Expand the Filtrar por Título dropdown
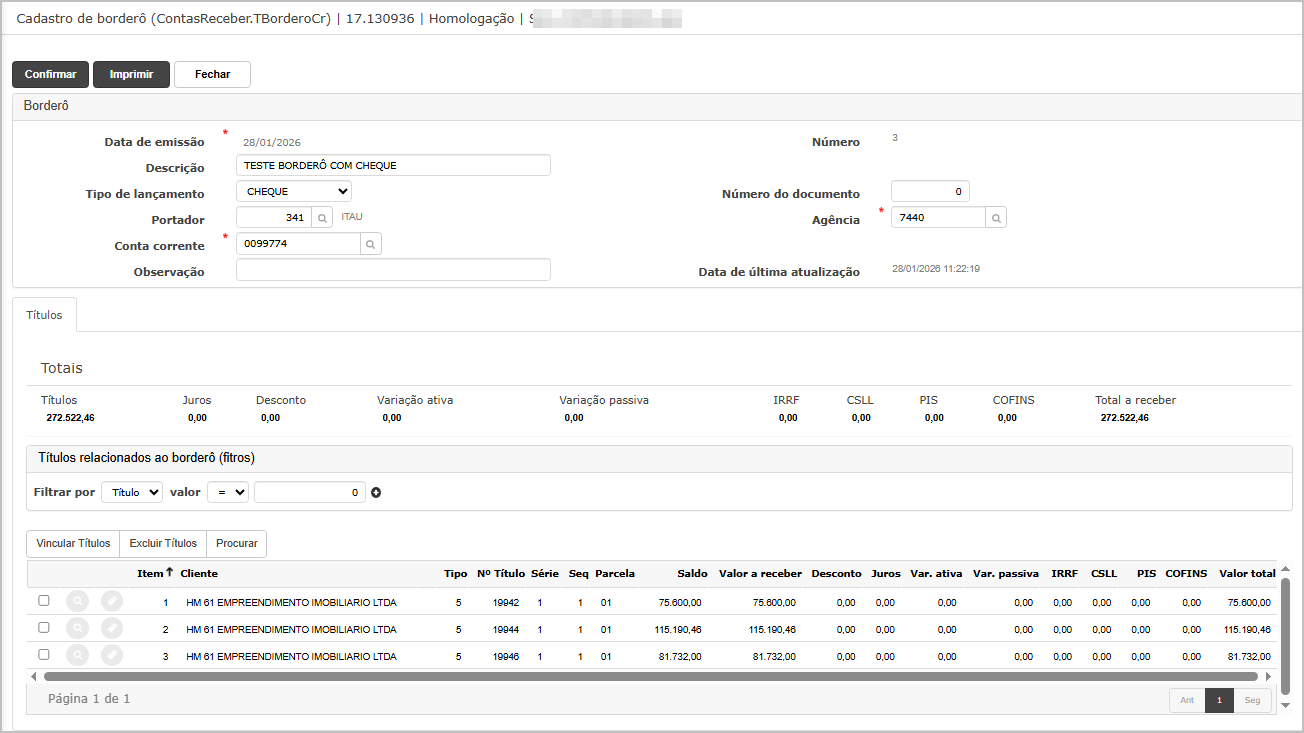Screen dimensions: 1304x733 pos(131,492)
